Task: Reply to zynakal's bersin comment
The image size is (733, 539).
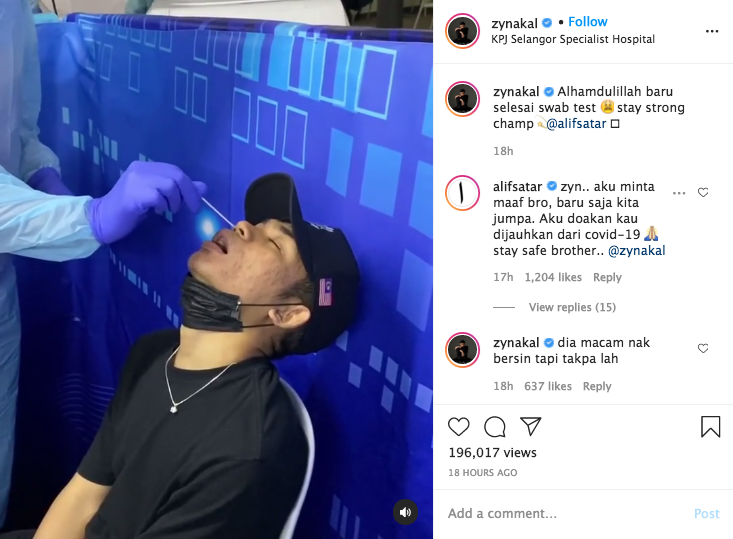Action: click(x=596, y=386)
